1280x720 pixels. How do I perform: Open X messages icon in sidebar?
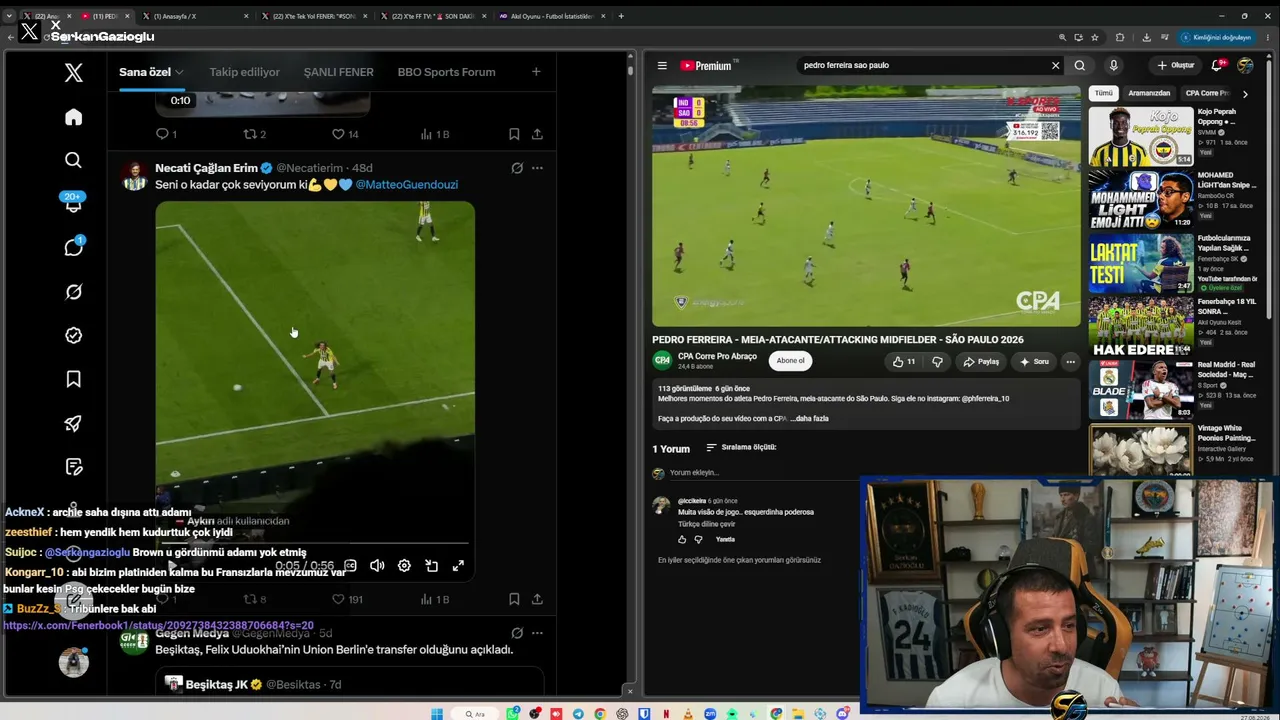(73, 247)
